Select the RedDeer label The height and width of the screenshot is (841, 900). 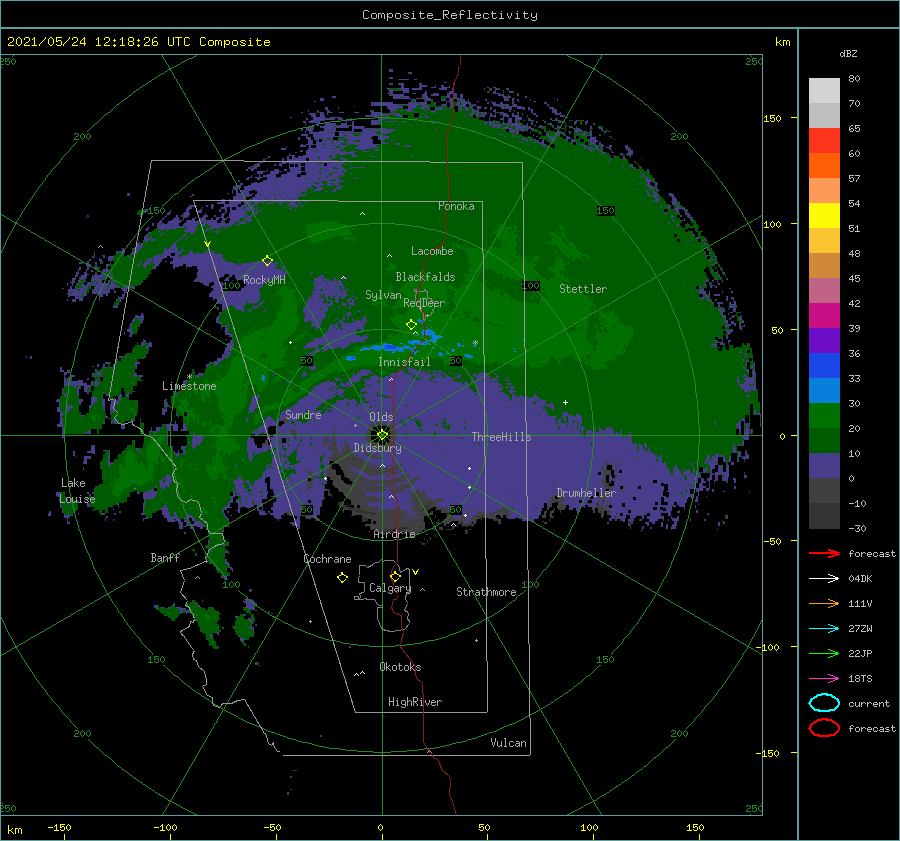point(424,303)
